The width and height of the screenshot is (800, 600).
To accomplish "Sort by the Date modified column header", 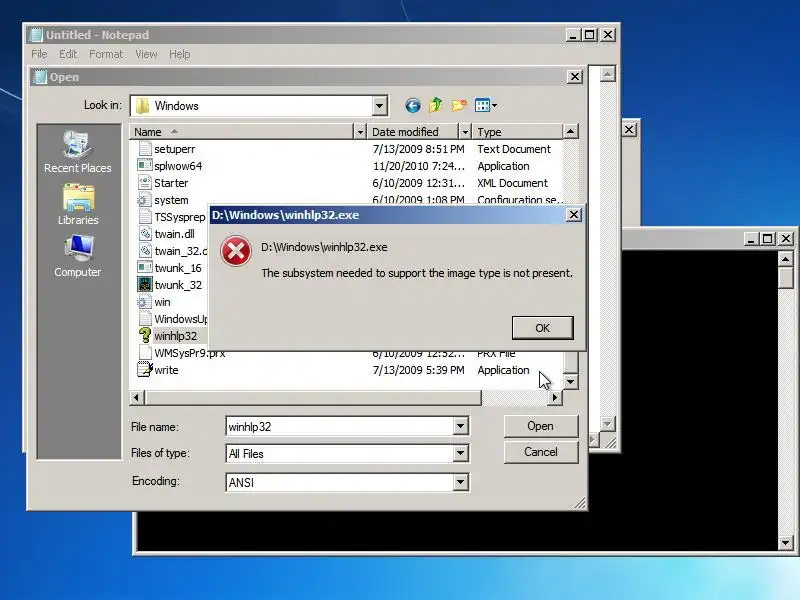I will point(413,132).
